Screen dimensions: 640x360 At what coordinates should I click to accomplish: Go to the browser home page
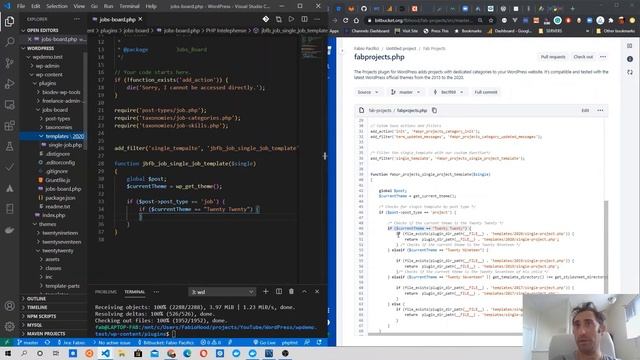point(356,20)
